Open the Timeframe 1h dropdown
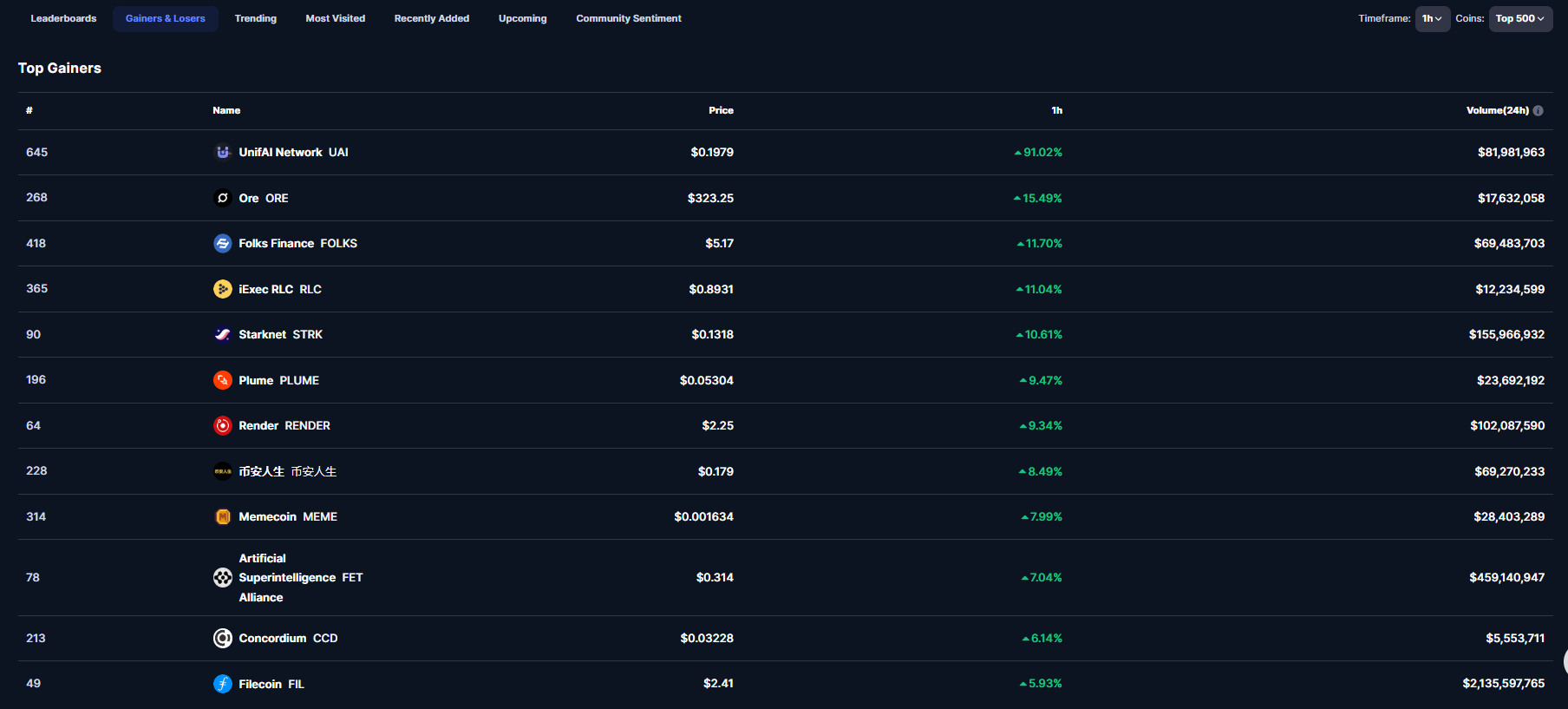Viewport: 1568px width, 709px height. 1432,18
